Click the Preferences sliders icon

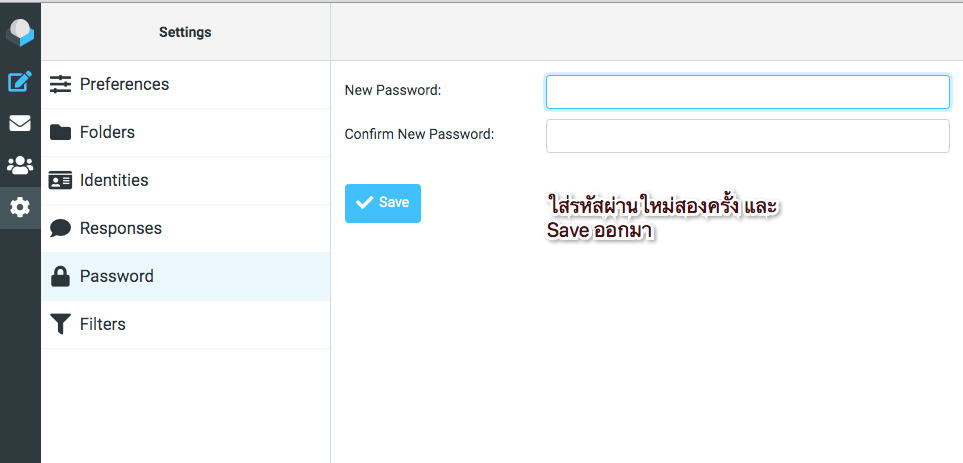60,84
